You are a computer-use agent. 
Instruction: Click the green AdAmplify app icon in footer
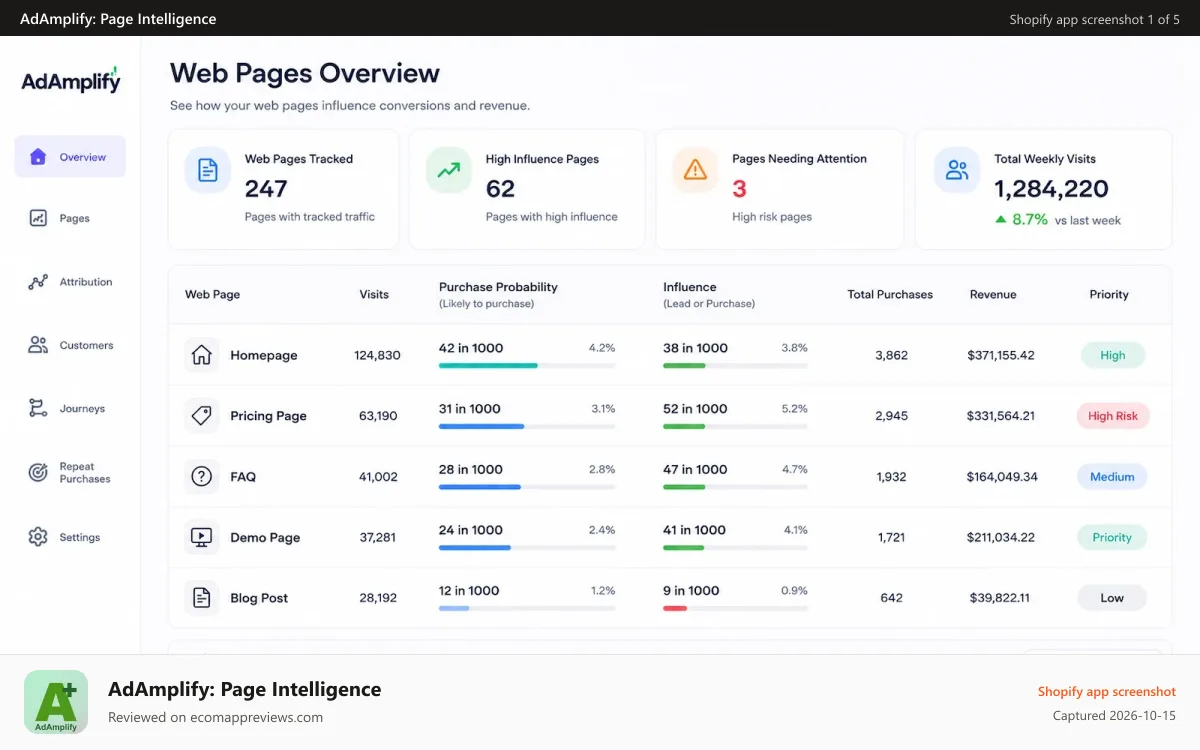click(x=56, y=702)
